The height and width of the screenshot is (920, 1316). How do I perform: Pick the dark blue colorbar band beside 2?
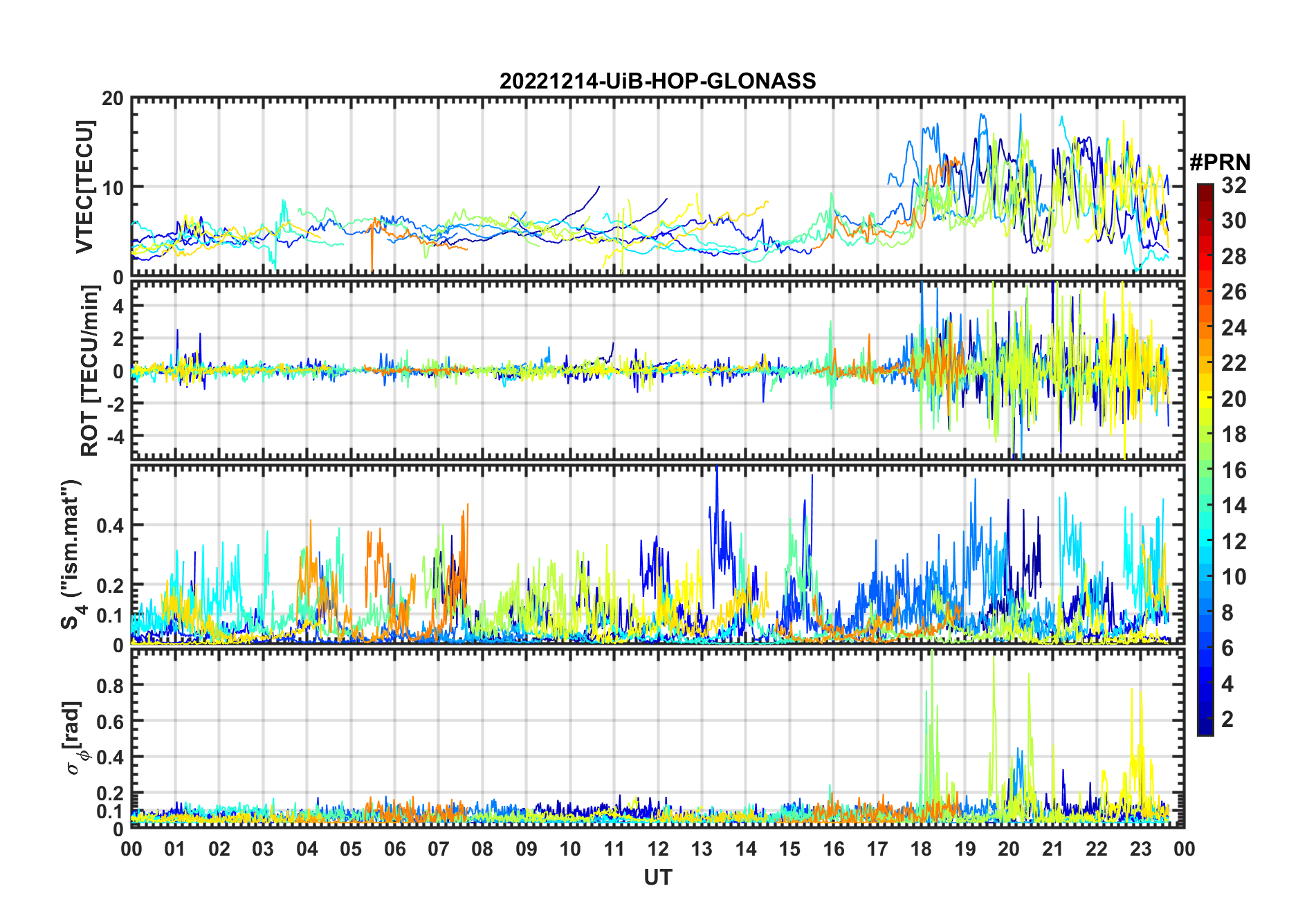1205,719
